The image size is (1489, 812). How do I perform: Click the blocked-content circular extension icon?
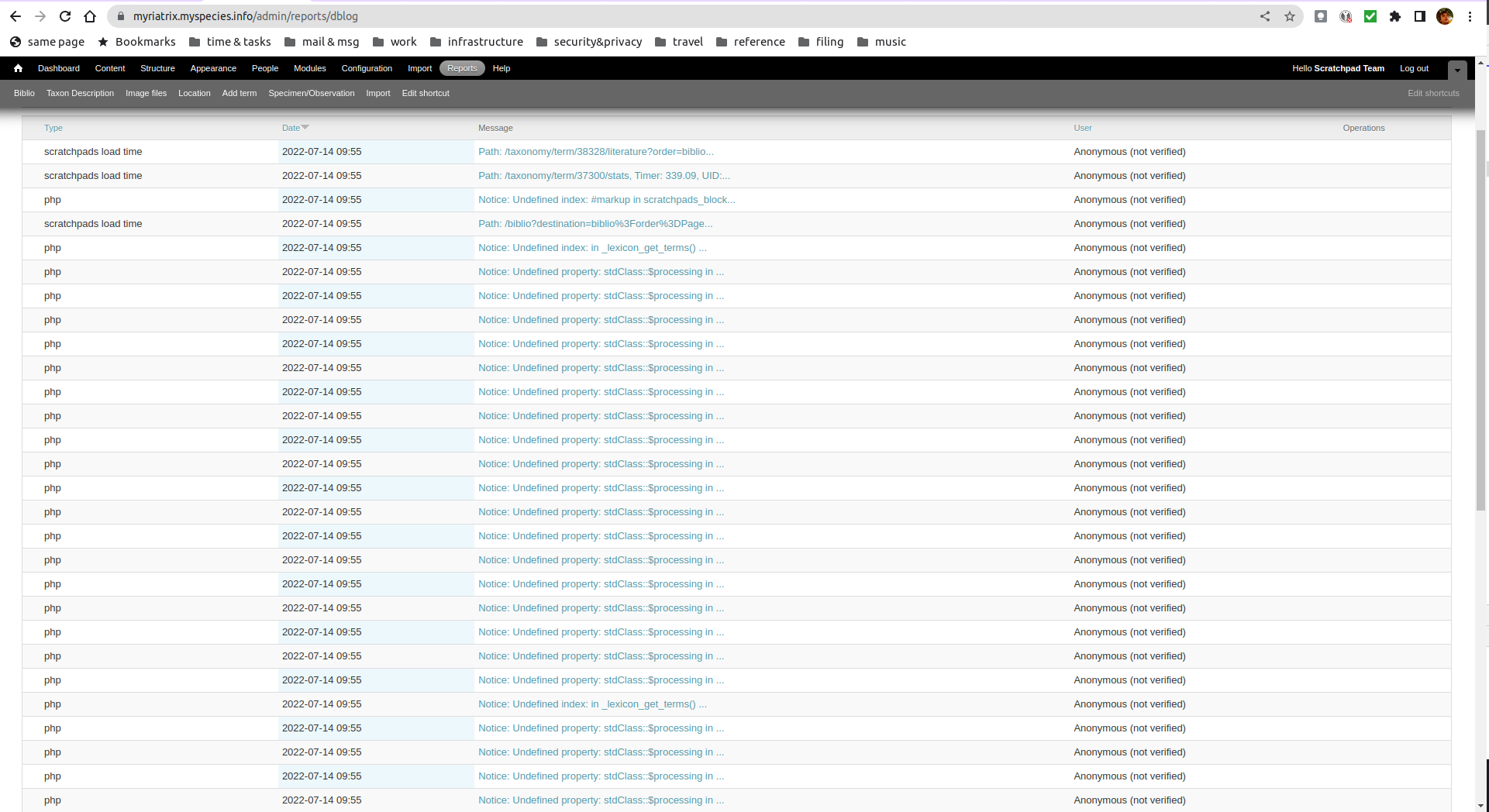pyautogui.click(x=1346, y=15)
